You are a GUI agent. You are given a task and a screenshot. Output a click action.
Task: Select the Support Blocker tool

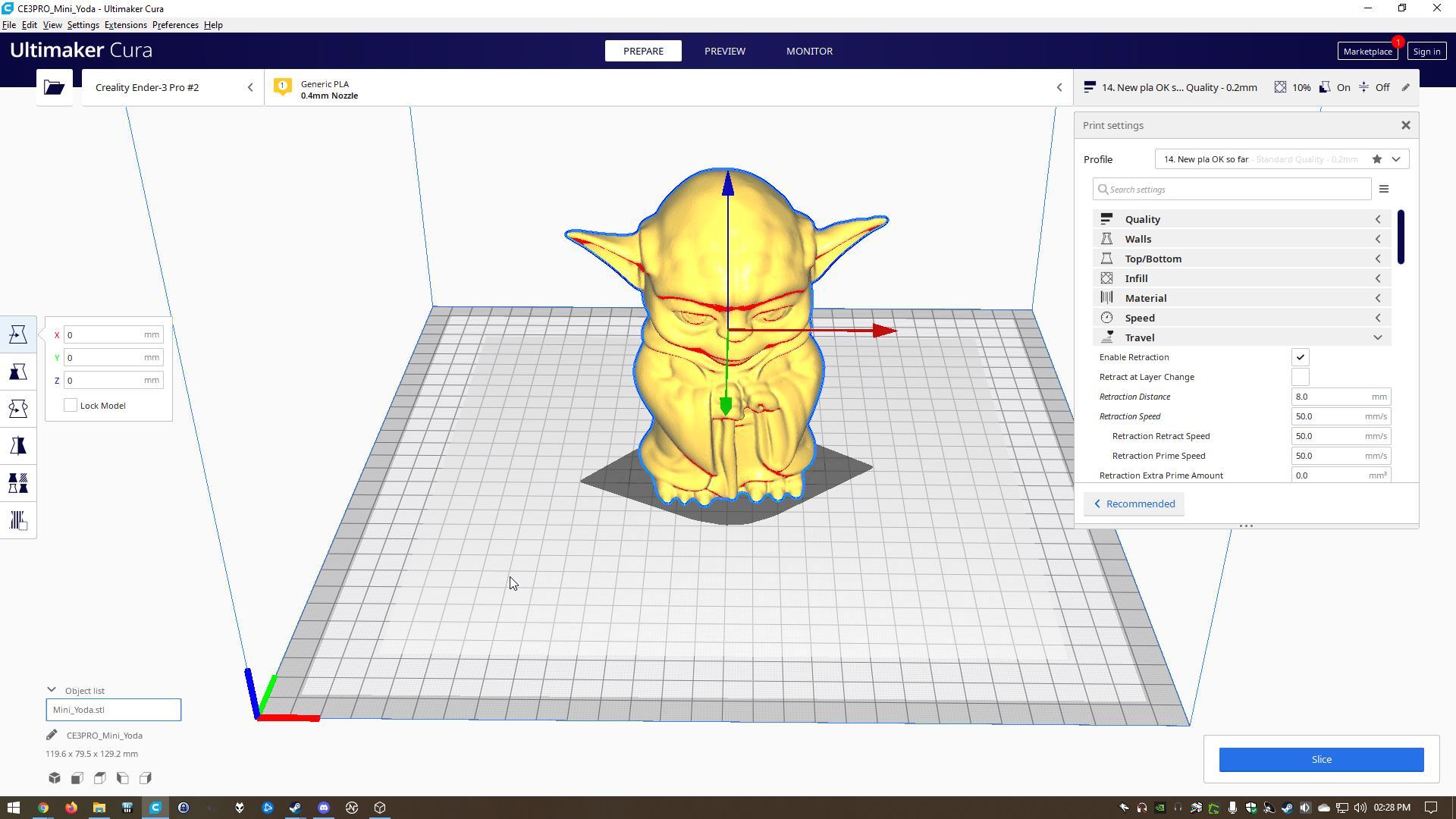tap(18, 520)
